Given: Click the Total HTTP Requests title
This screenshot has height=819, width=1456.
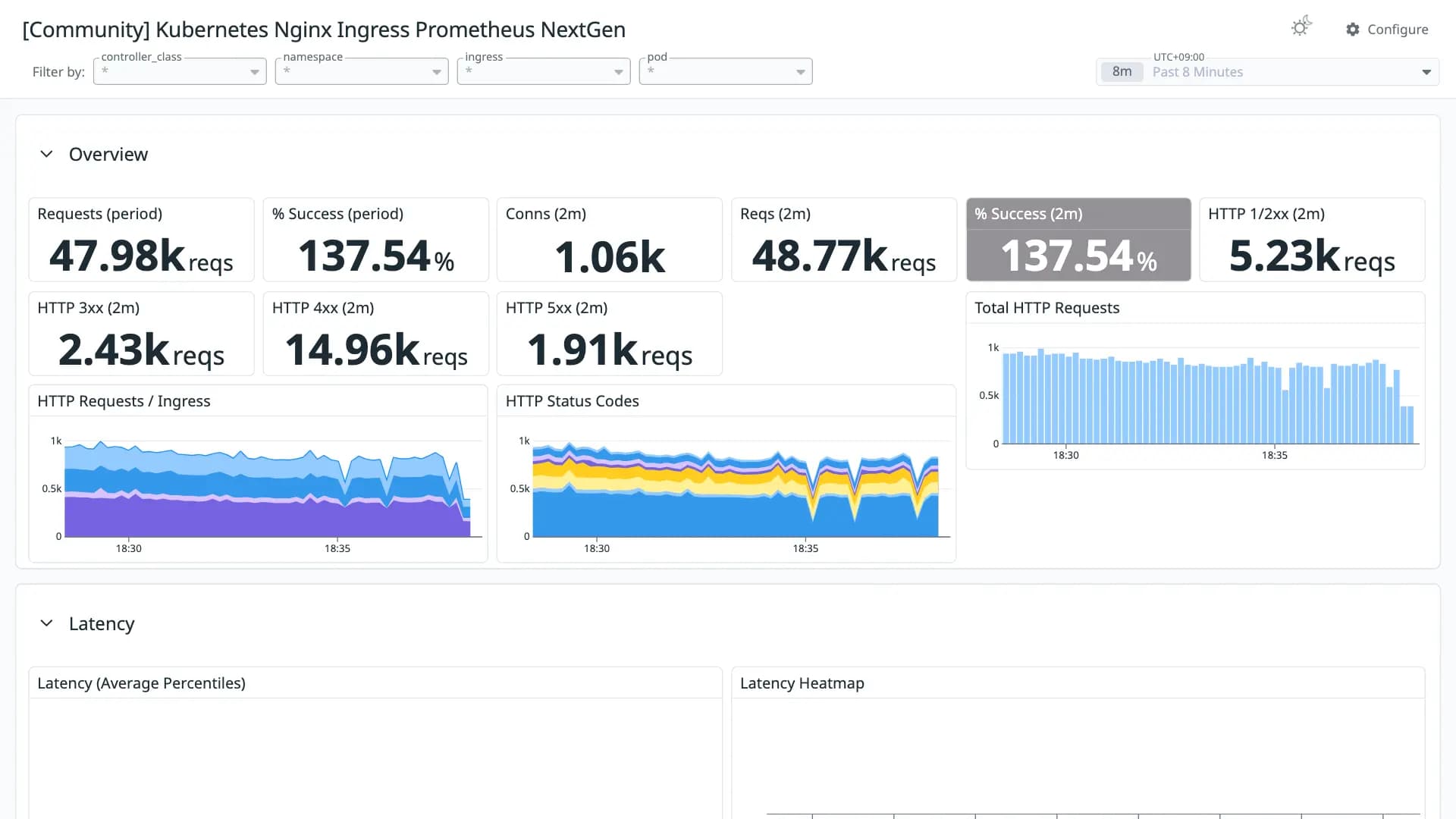Looking at the screenshot, I should pyautogui.click(x=1046, y=308).
